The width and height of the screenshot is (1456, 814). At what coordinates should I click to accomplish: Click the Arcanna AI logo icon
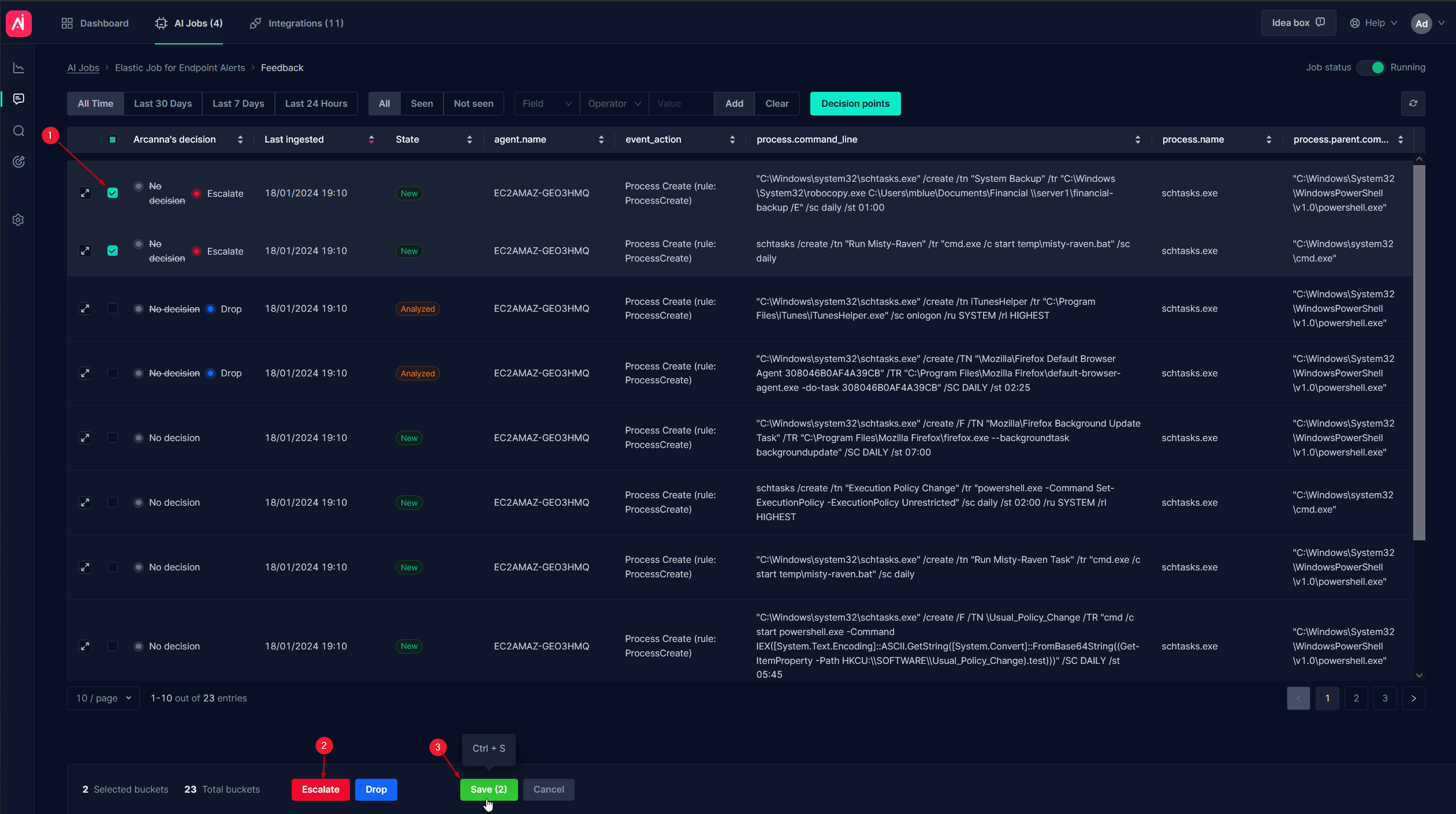pyautogui.click(x=18, y=23)
